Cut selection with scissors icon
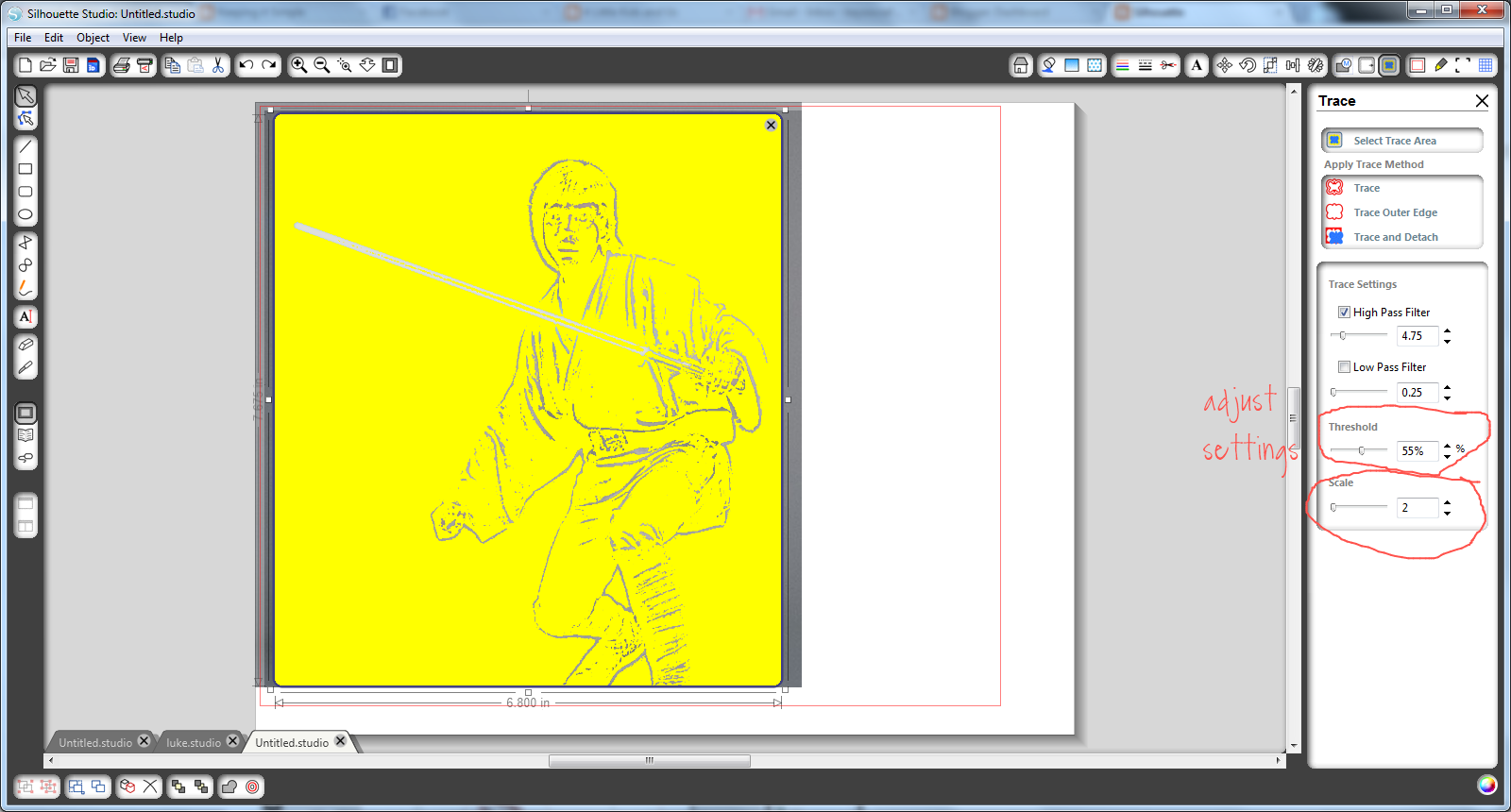 coord(218,65)
